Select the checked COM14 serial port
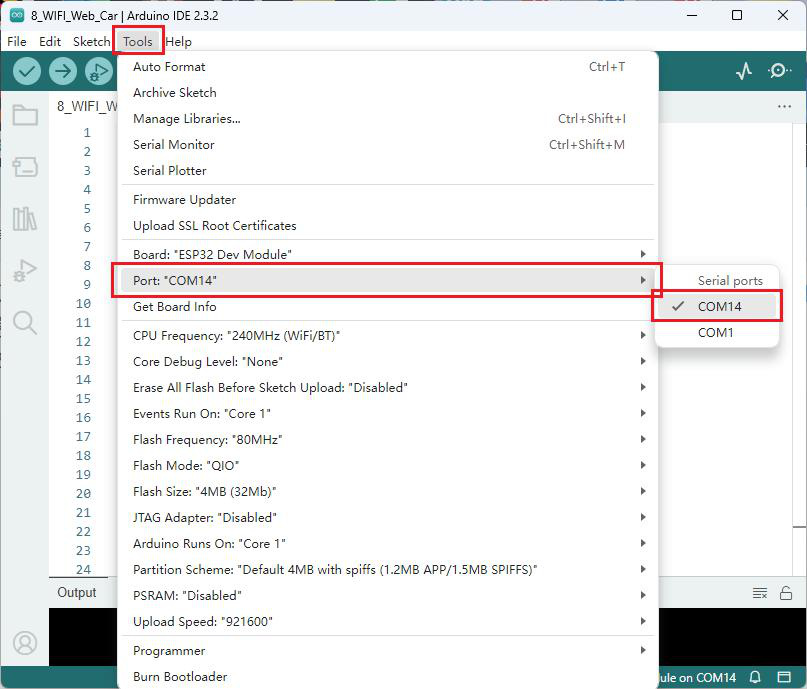 tap(717, 306)
